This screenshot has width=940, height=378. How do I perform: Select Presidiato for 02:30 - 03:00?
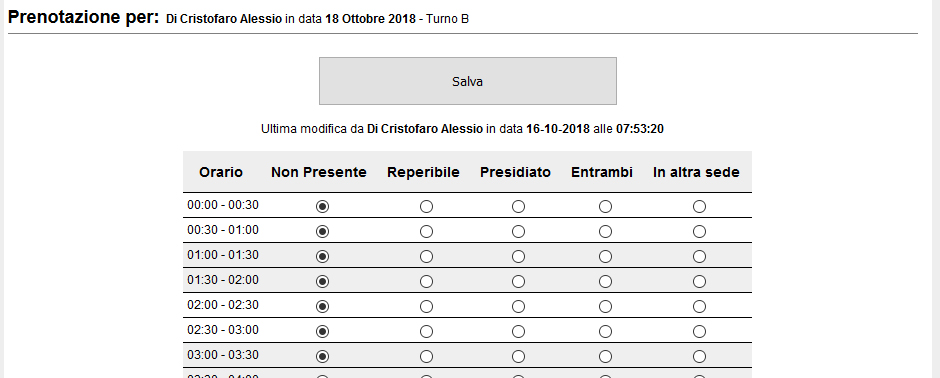click(519, 331)
